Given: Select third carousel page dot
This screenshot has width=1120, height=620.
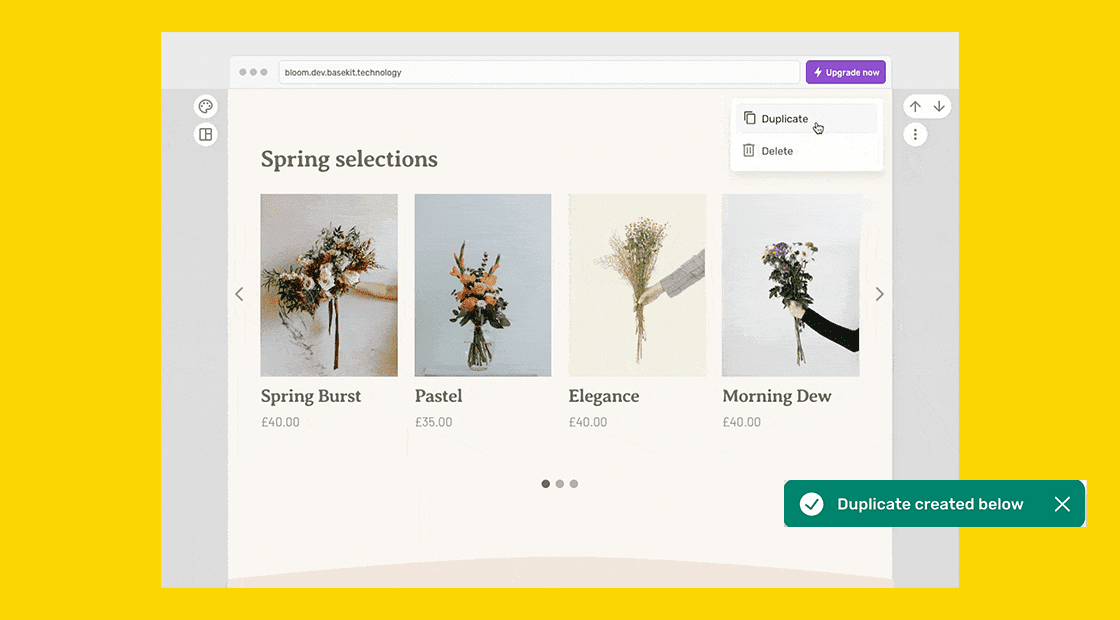Looking at the screenshot, I should (x=574, y=484).
